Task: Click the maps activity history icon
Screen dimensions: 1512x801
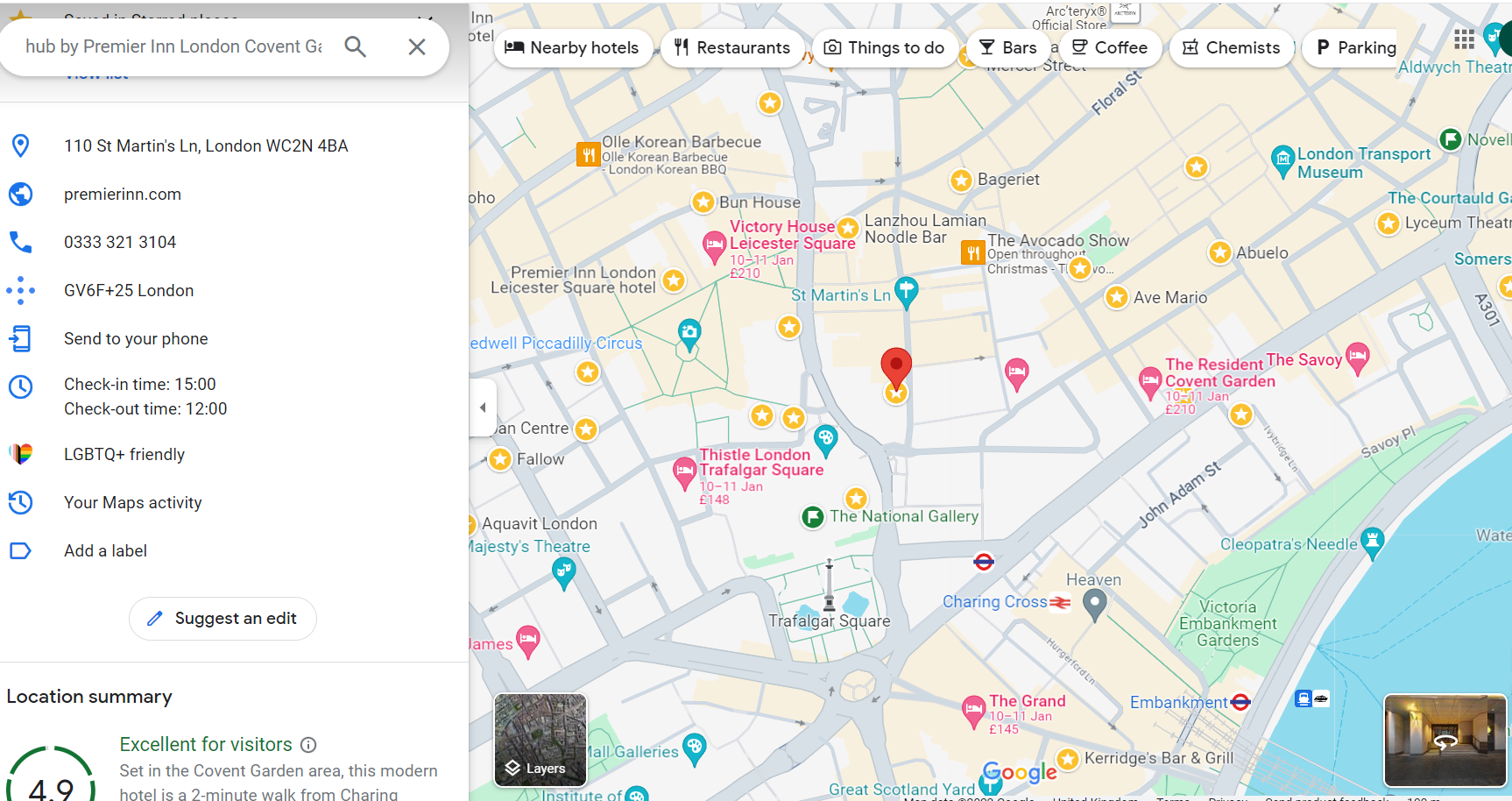Action: pyautogui.click(x=20, y=502)
